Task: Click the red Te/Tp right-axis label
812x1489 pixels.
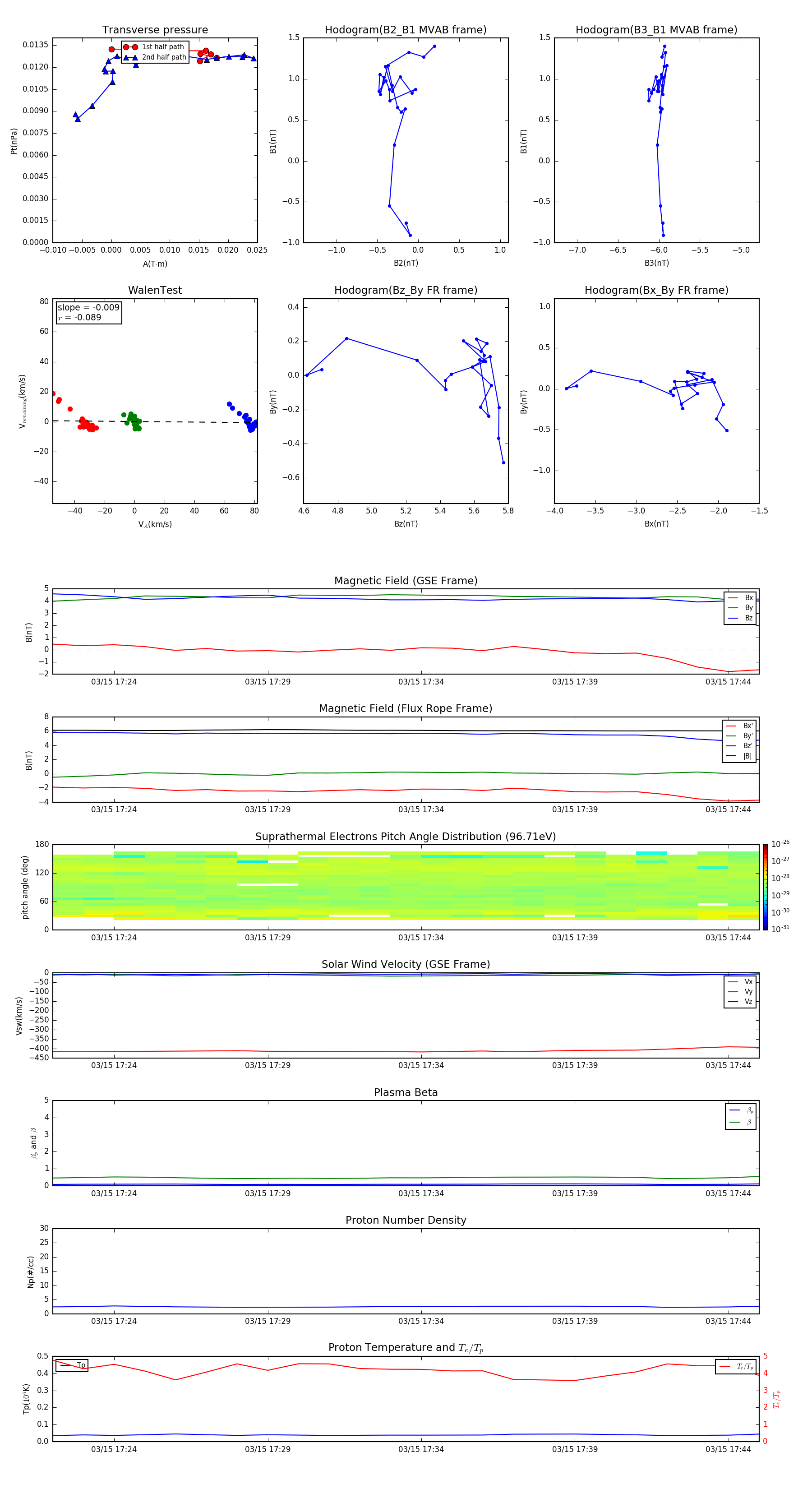Action: 777,1399
